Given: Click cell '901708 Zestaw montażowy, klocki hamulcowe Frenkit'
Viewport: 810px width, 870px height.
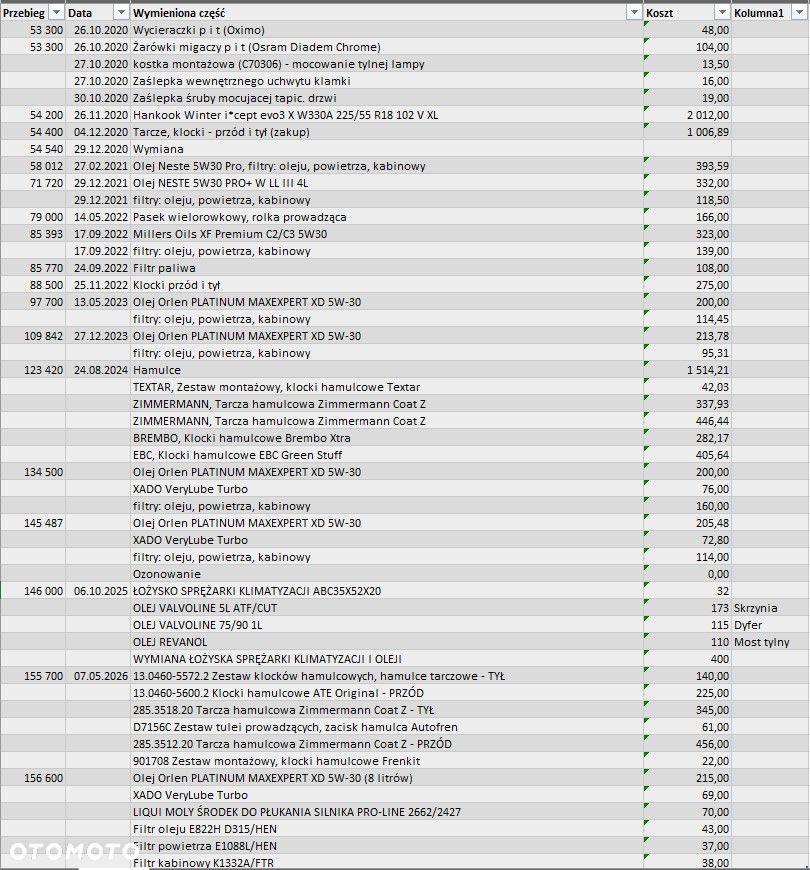Looking at the screenshot, I should [387, 761].
